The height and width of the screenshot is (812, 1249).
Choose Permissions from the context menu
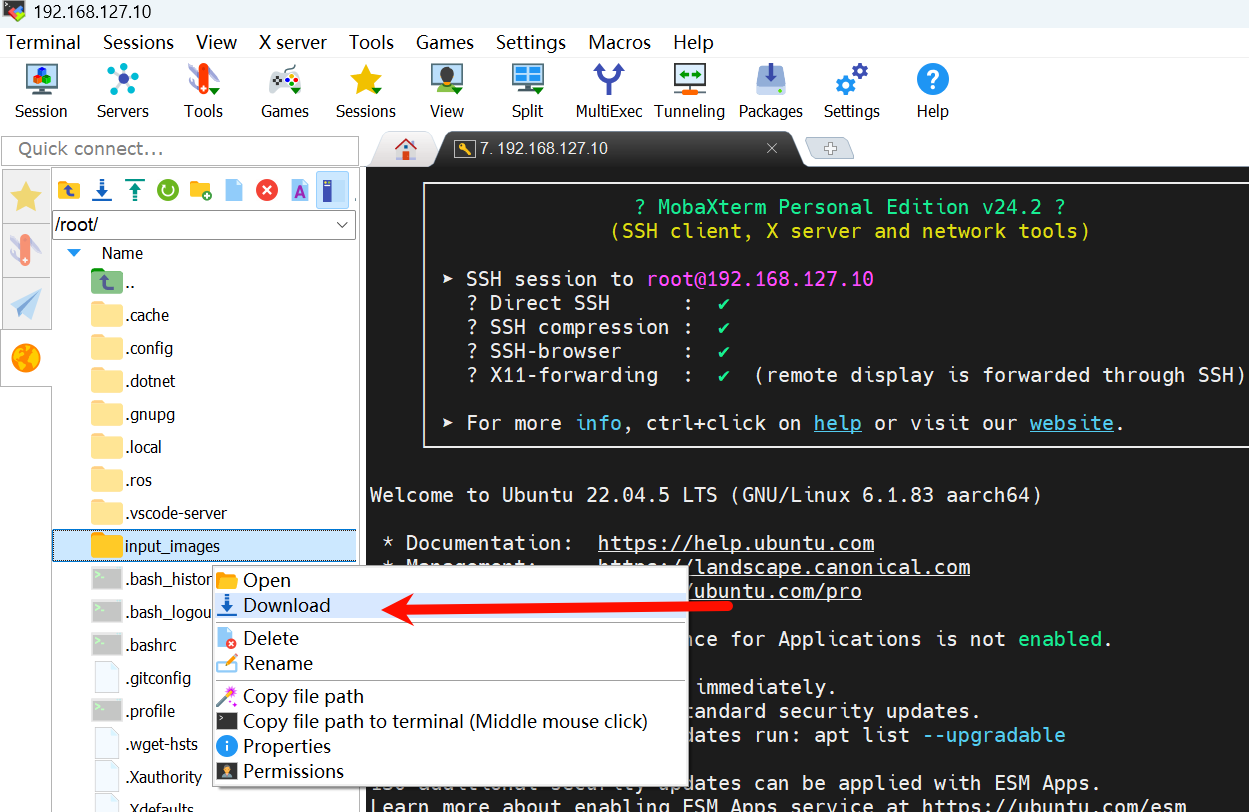[x=450, y=771]
